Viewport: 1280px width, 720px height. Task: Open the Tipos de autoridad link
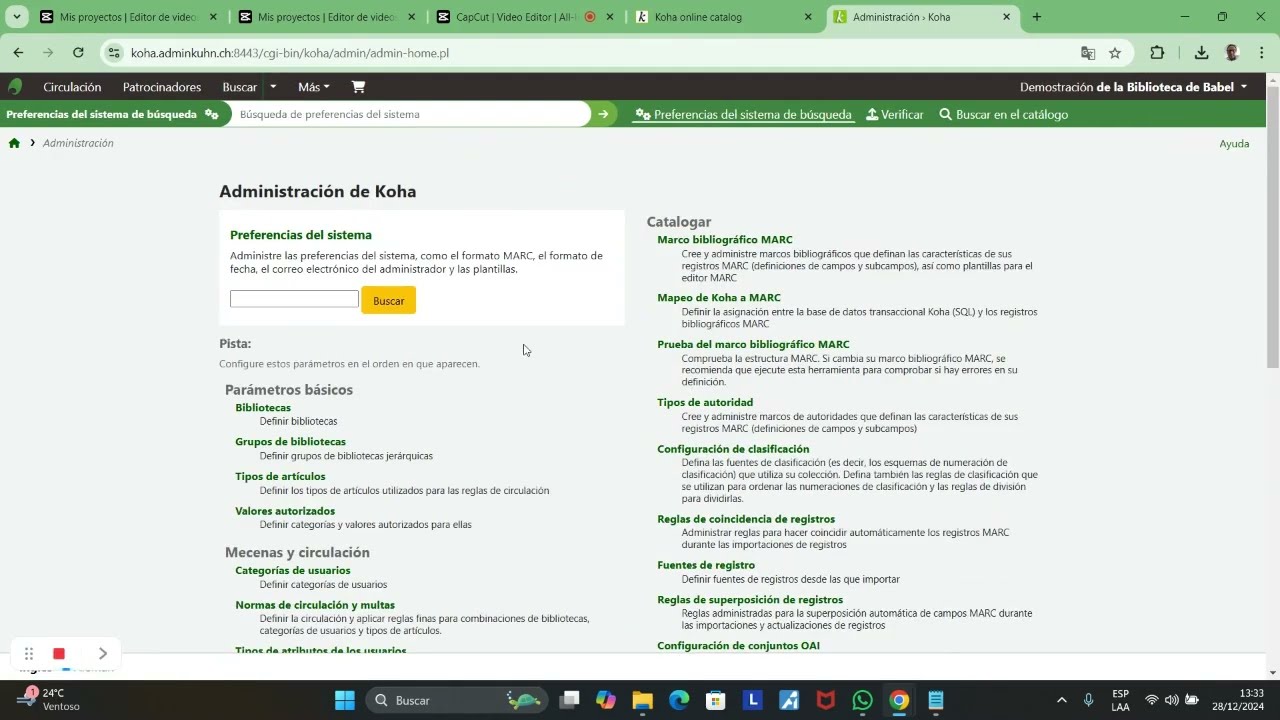tap(705, 402)
